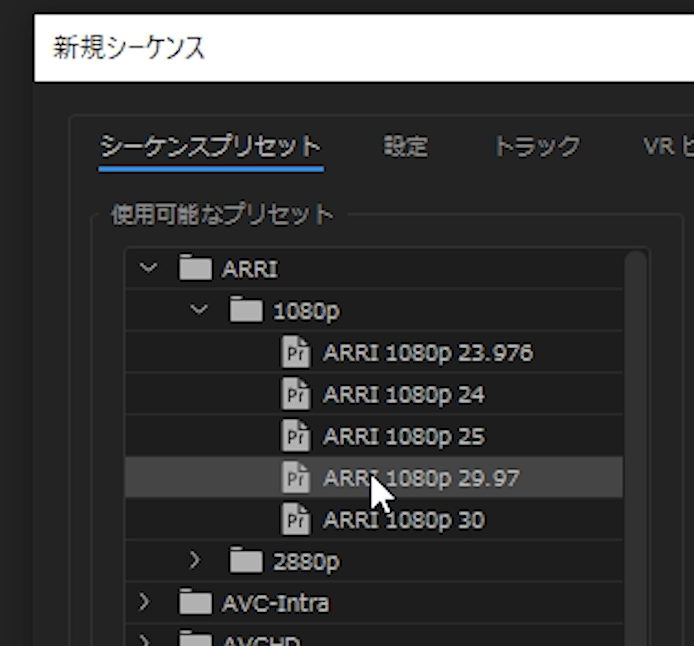Click the preset icon for ARRI 1080p 29.97
Screen dimensions: 694x646
coord(296,477)
